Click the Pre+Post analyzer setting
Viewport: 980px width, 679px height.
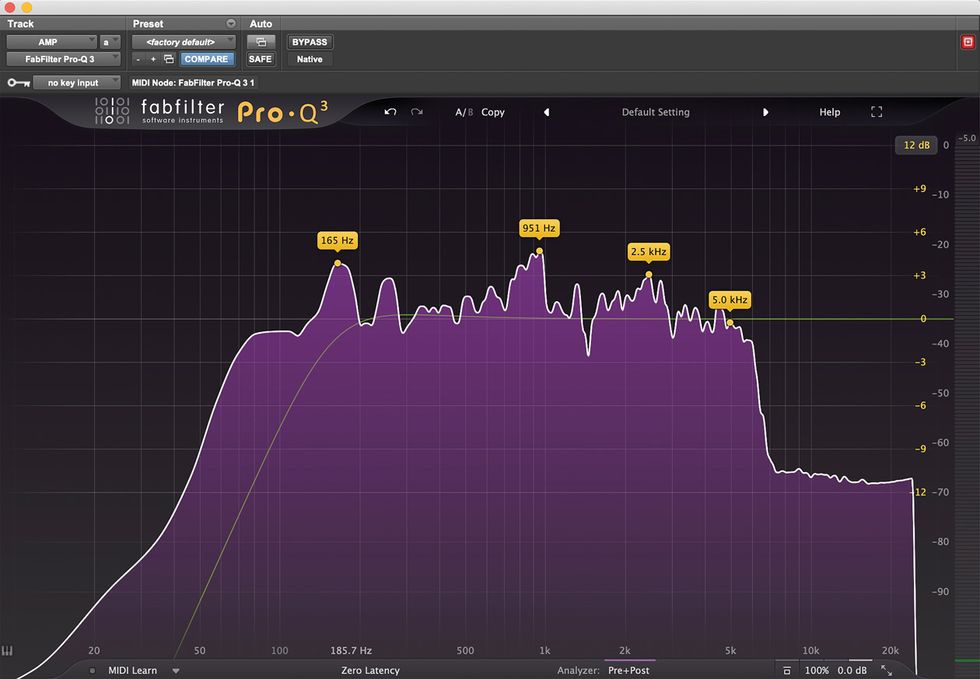coord(629,670)
